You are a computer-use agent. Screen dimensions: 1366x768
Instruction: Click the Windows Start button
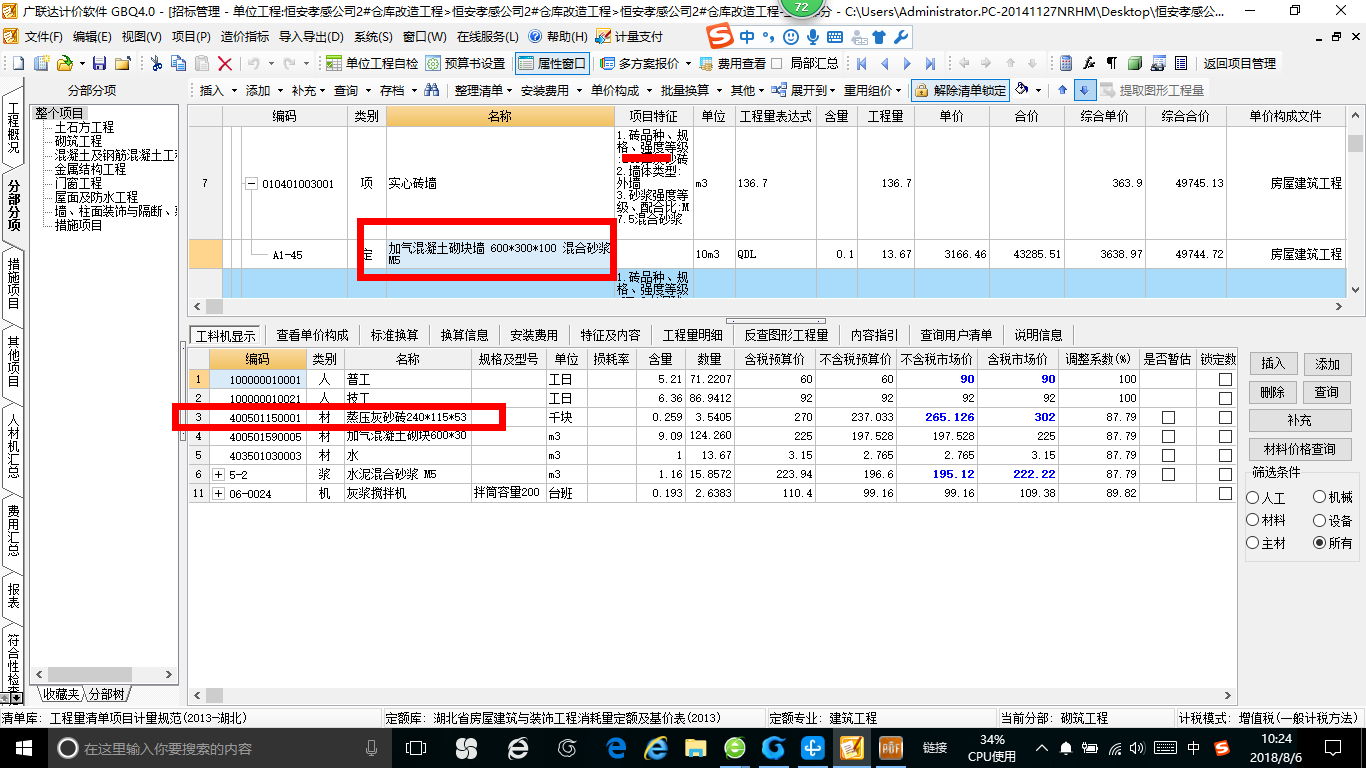[x=23, y=747]
